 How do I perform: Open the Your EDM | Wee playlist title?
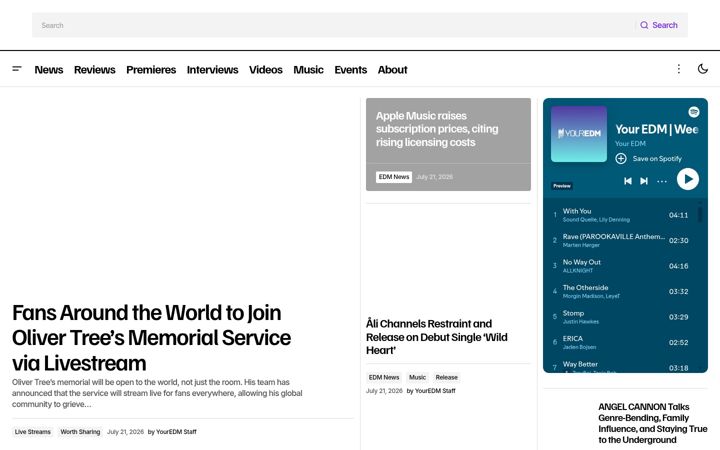click(657, 129)
